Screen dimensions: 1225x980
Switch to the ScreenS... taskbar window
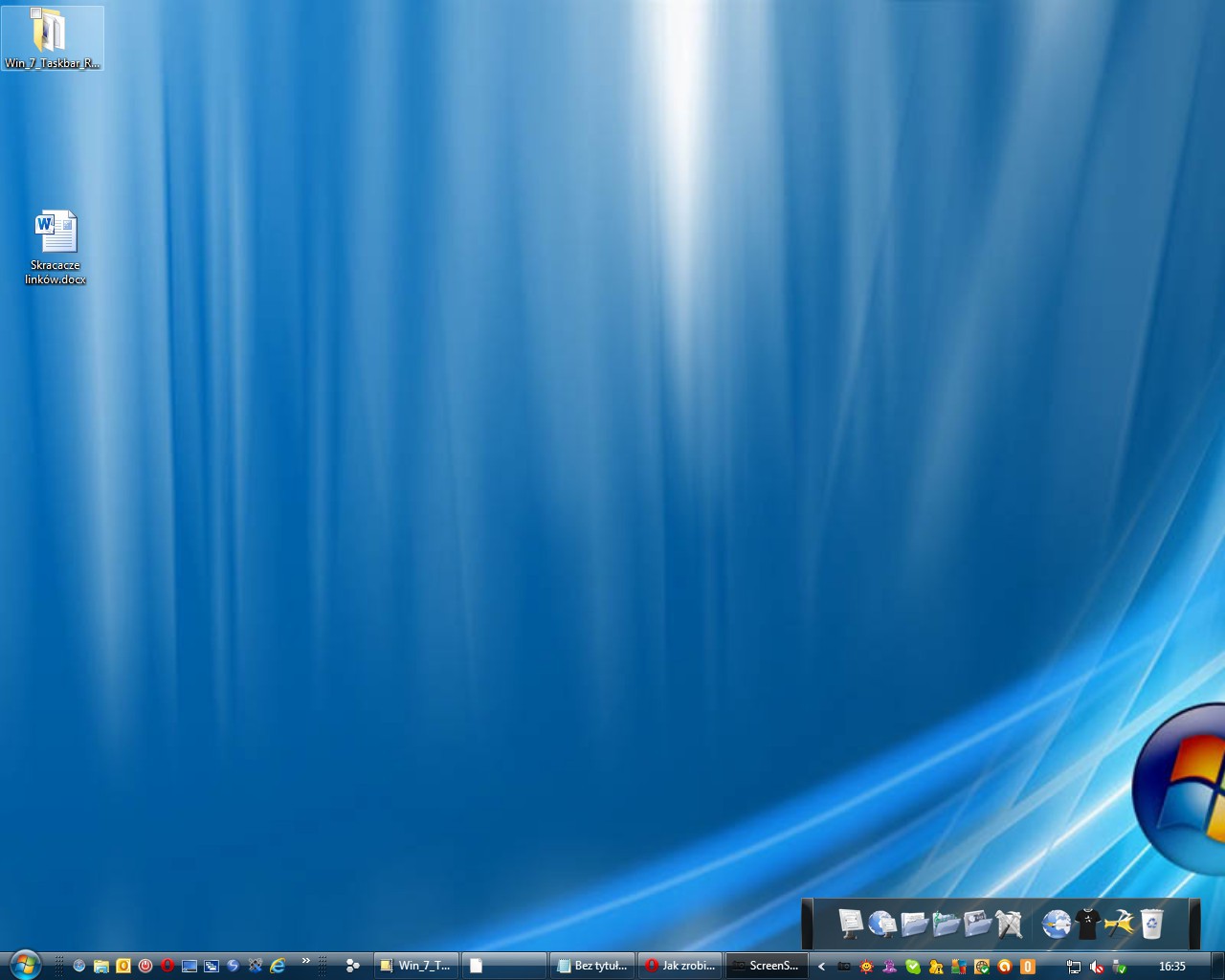(x=766, y=966)
